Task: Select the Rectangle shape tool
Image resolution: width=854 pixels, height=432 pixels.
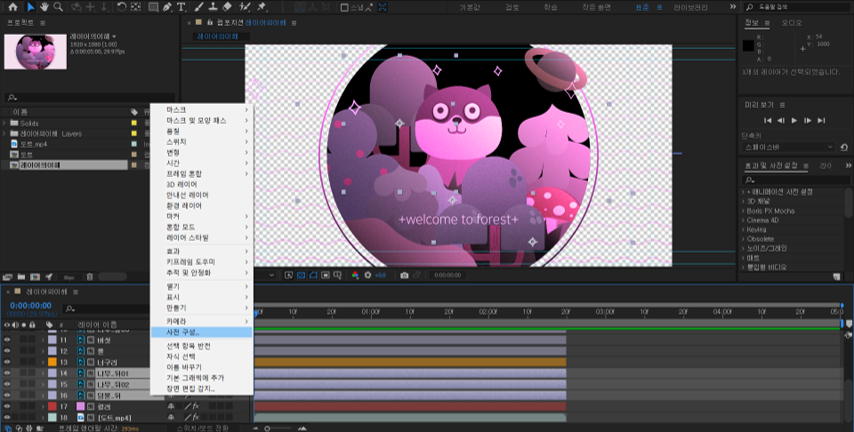Action: [153, 7]
